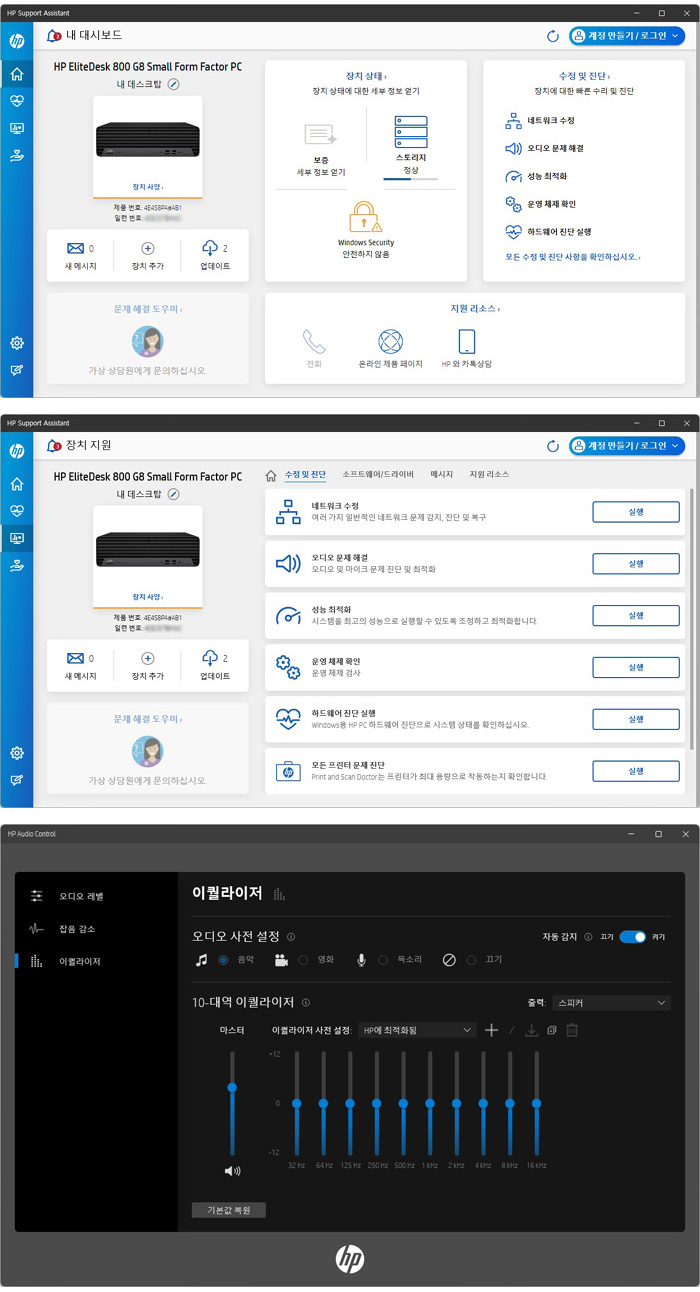Viewport: 700px width, 1292px height.
Task: Open 오디오 레벨 in audio control sidebar
Action: pos(81,896)
